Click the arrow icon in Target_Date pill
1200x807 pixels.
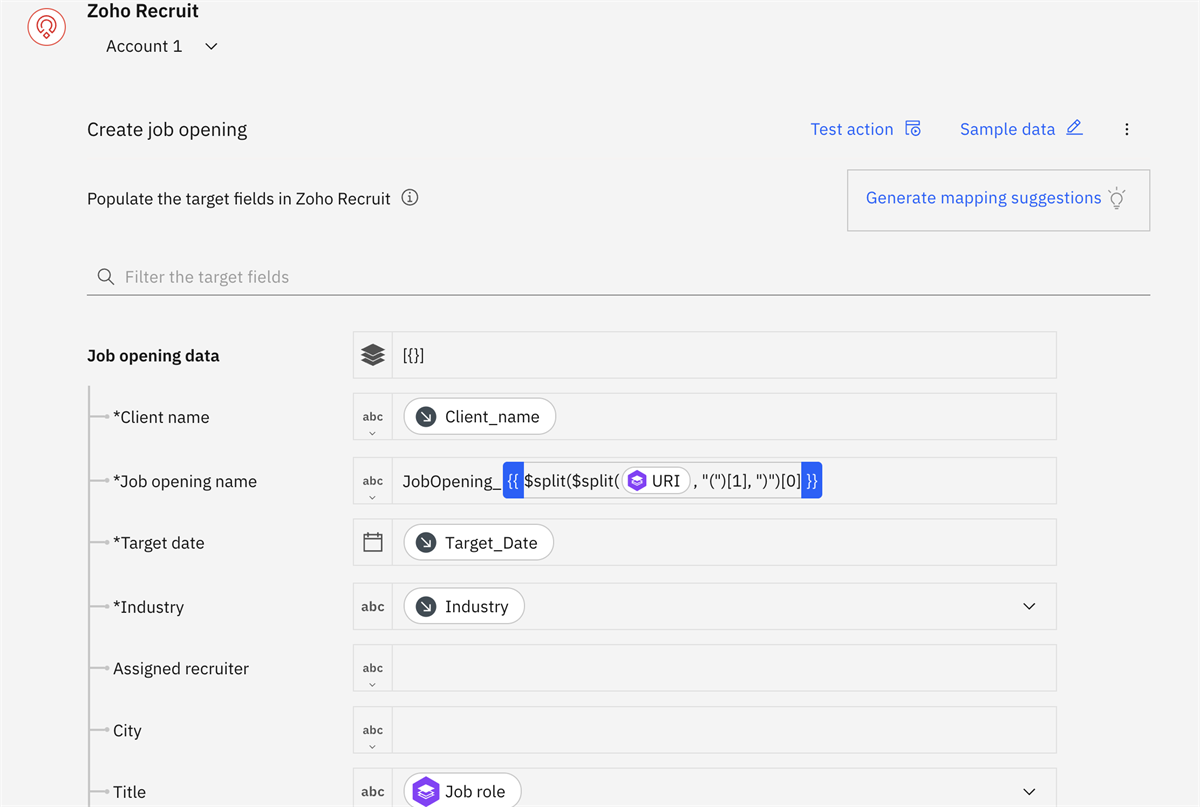point(426,543)
